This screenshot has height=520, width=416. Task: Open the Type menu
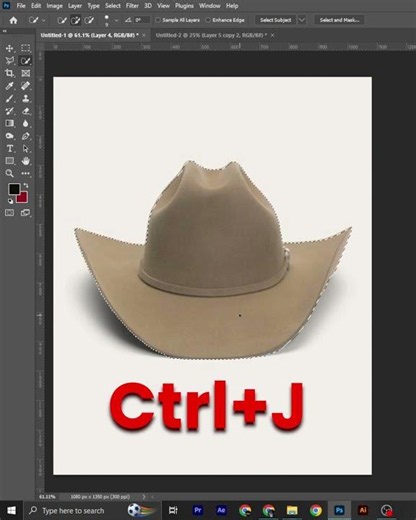tap(93, 6)
